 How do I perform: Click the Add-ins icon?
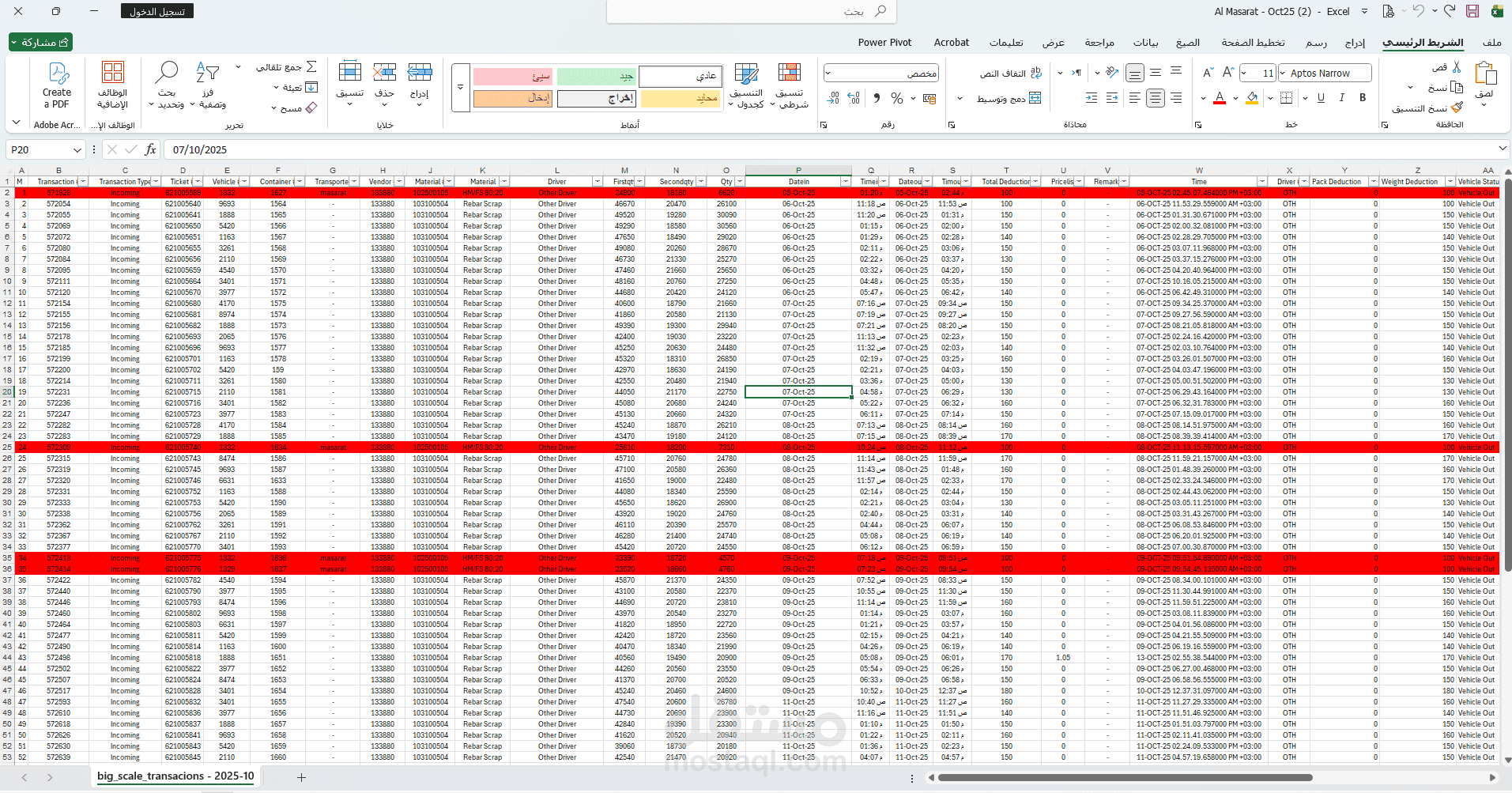click(x=113, y=73)
